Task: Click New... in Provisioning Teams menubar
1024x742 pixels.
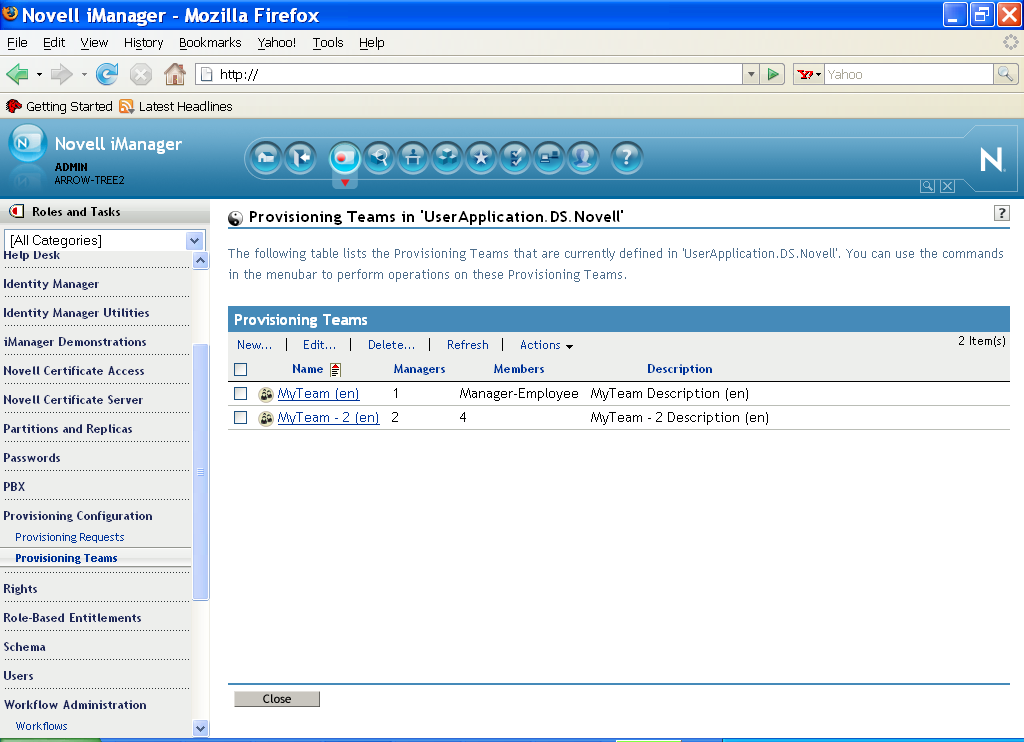Action: (x=254, y=345)
